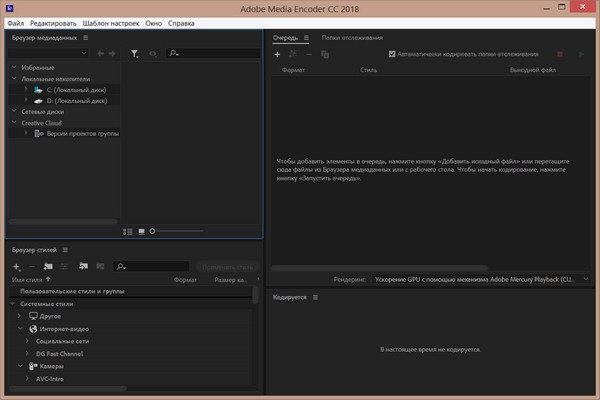This screenshot has width=600, height=400.
Task: Switch media browser to thumbnail view icon
Action: tap(141, 231)
